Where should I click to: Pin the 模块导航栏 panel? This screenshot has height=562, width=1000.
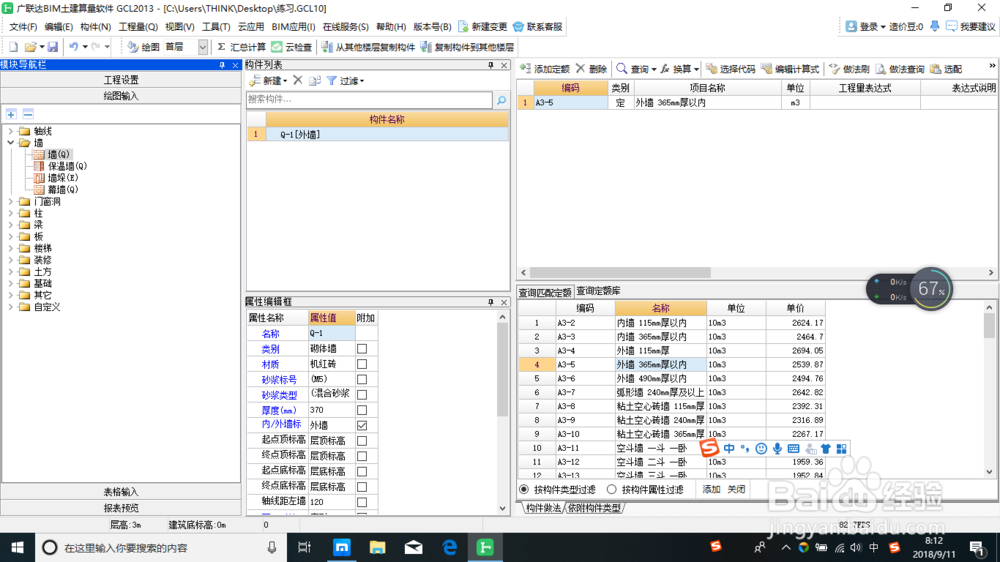tap(222, 65)
